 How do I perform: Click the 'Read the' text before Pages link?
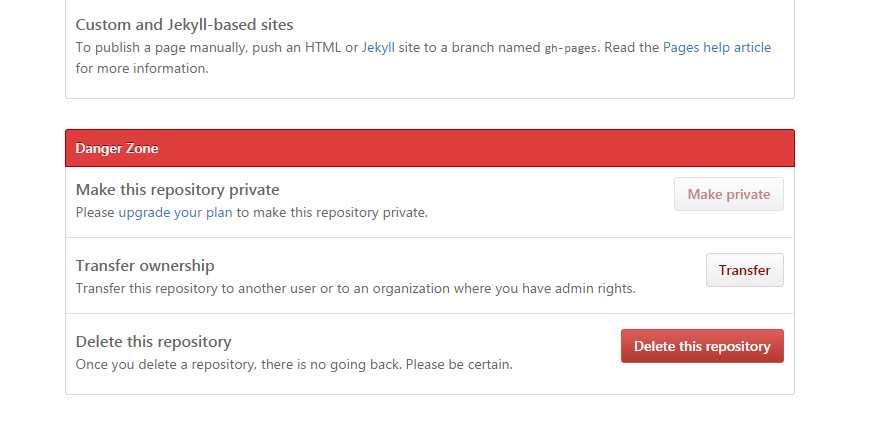pyautogui.click(x=632, y=47)
